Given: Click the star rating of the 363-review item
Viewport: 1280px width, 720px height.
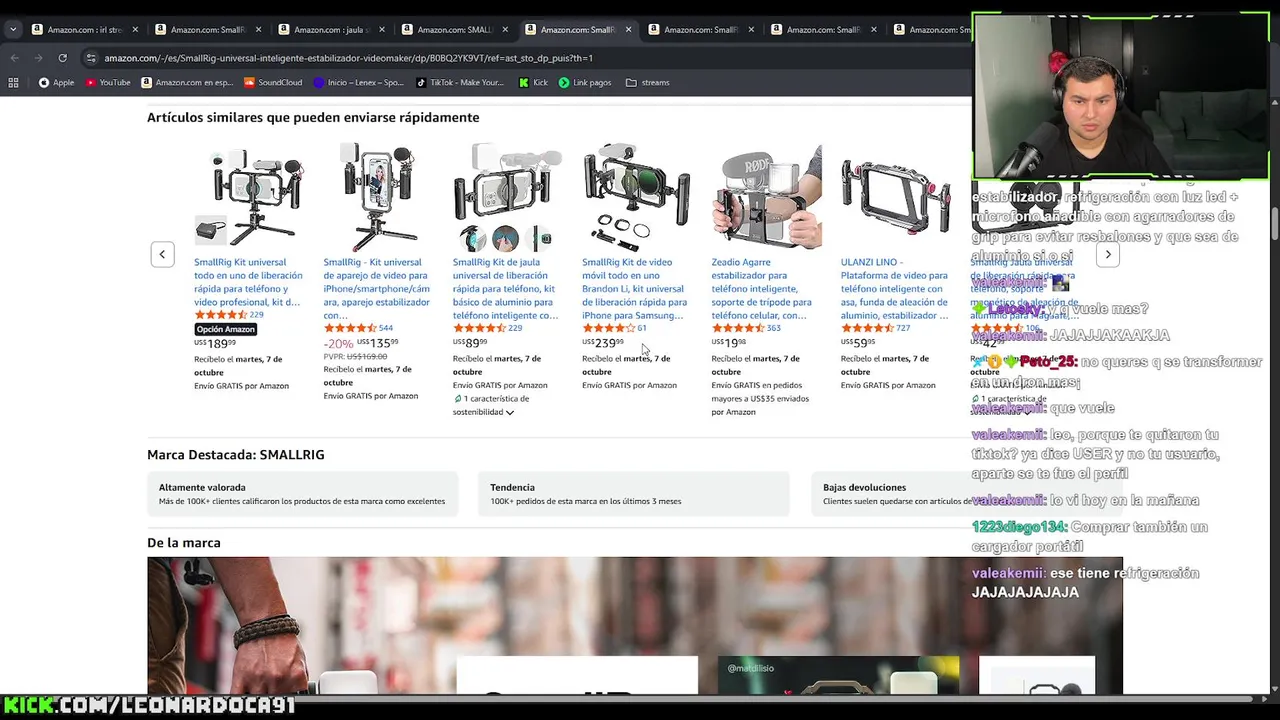Looking at the screenshot, I should [738, 328].
